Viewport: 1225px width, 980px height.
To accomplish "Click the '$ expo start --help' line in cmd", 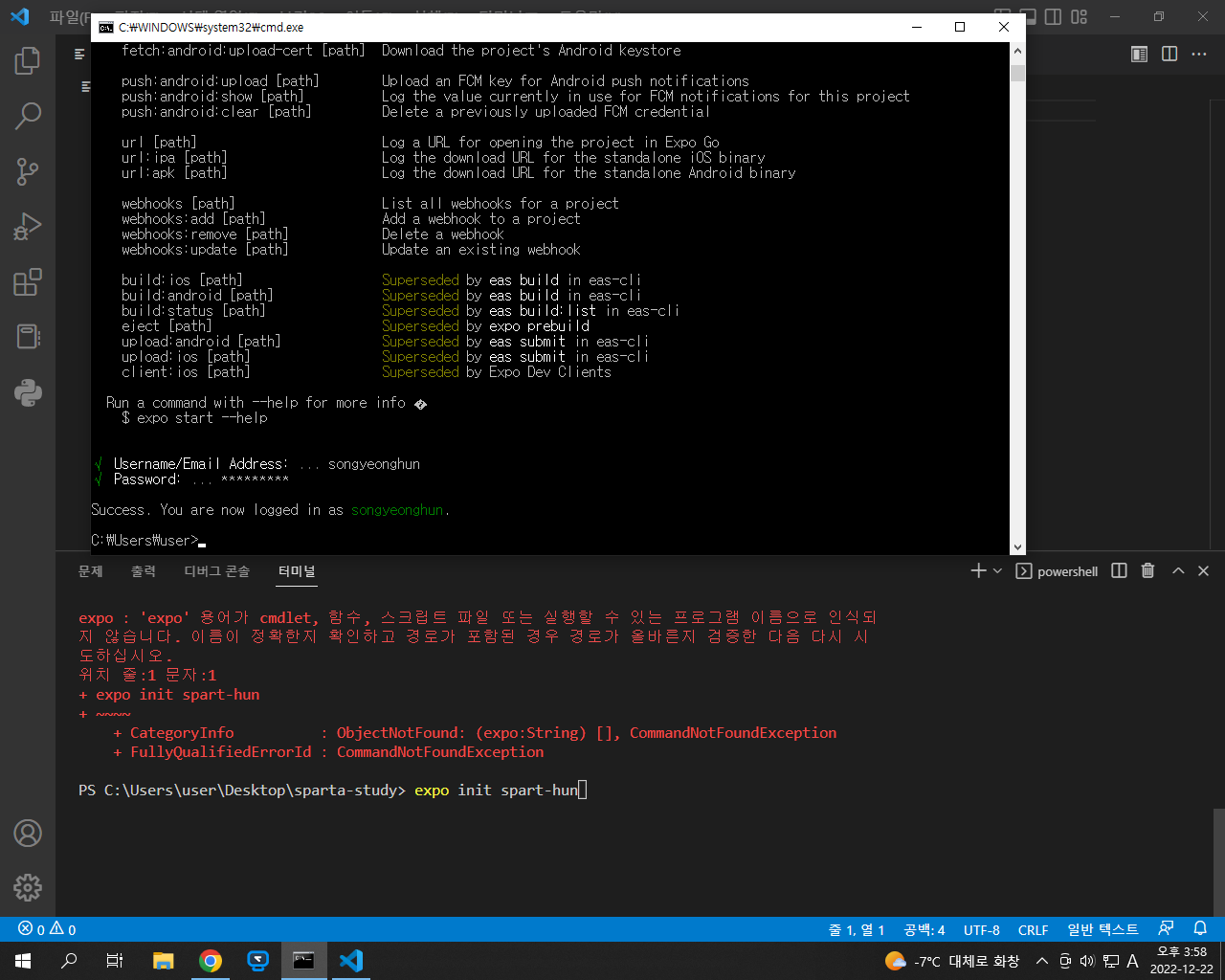I will coord(194,418).
